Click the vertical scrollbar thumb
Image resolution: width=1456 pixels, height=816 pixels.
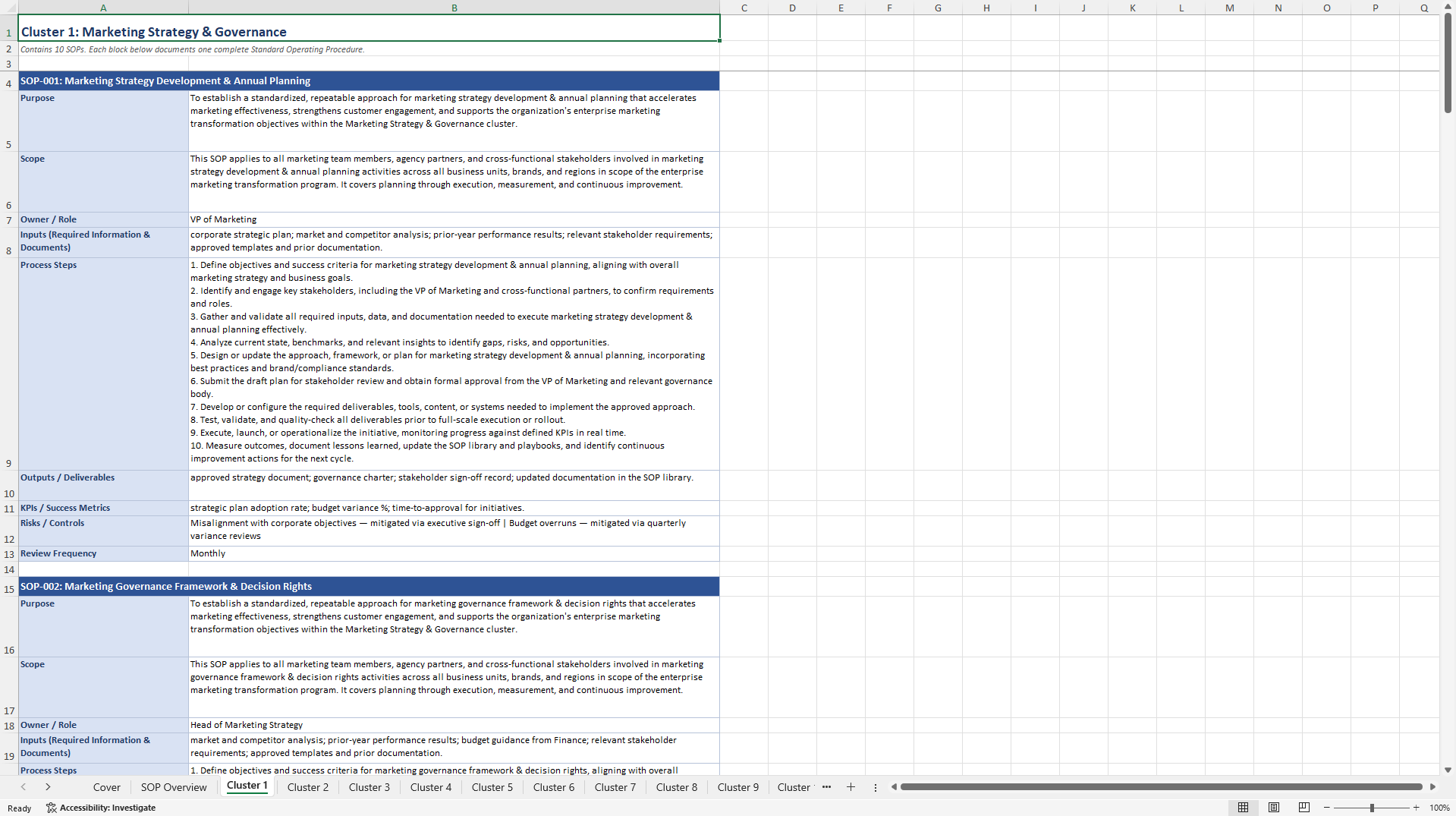1448,63
